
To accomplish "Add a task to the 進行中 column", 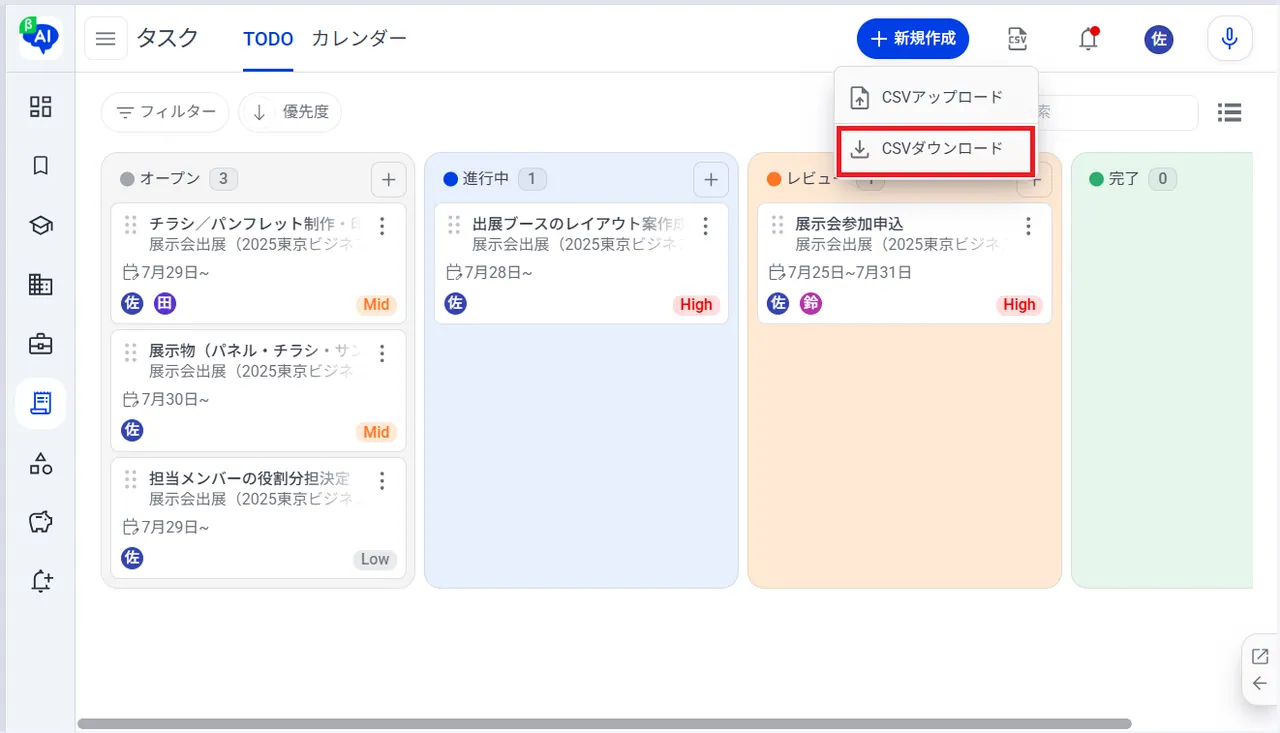I will (711, 180).
